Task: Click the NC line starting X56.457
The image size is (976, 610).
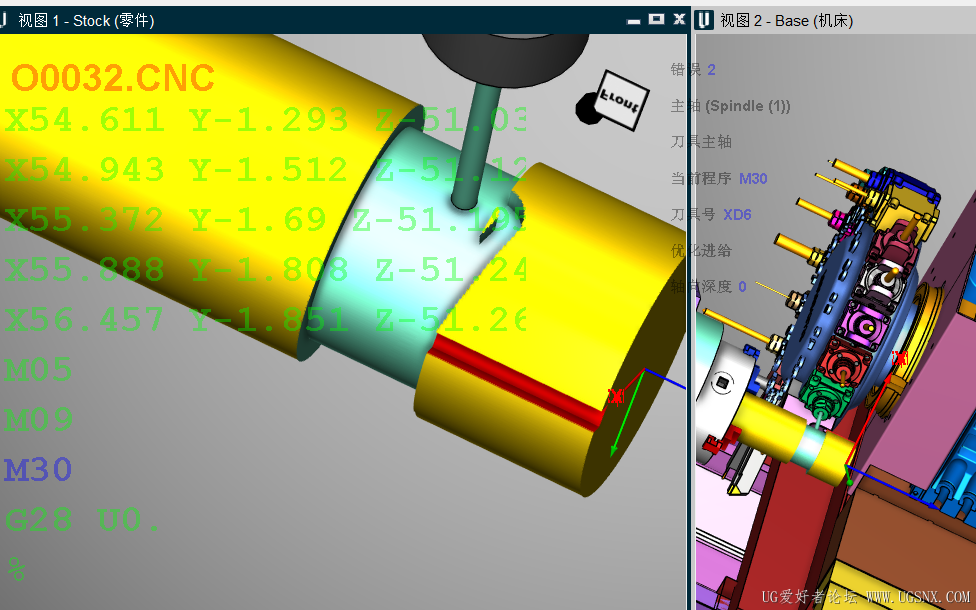Action: click(265, 319)
